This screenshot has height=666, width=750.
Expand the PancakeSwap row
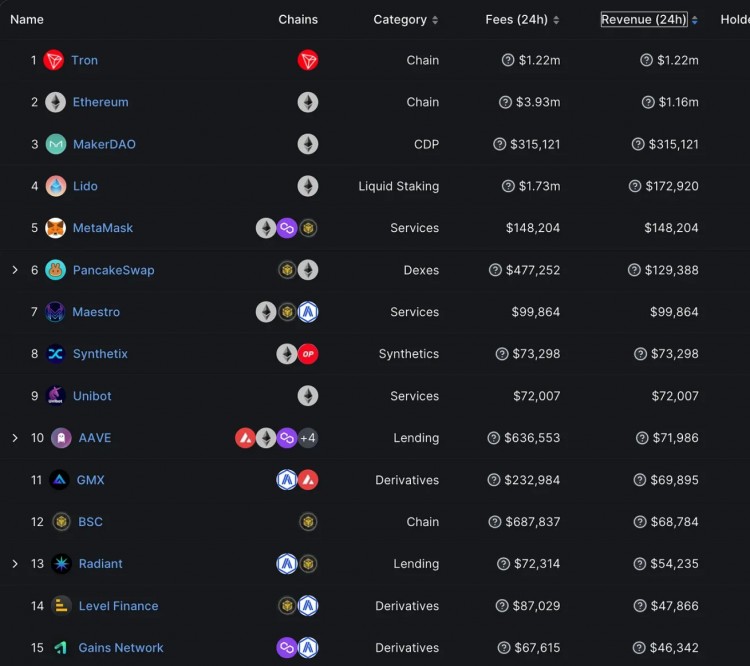click(x=14, y=270)
